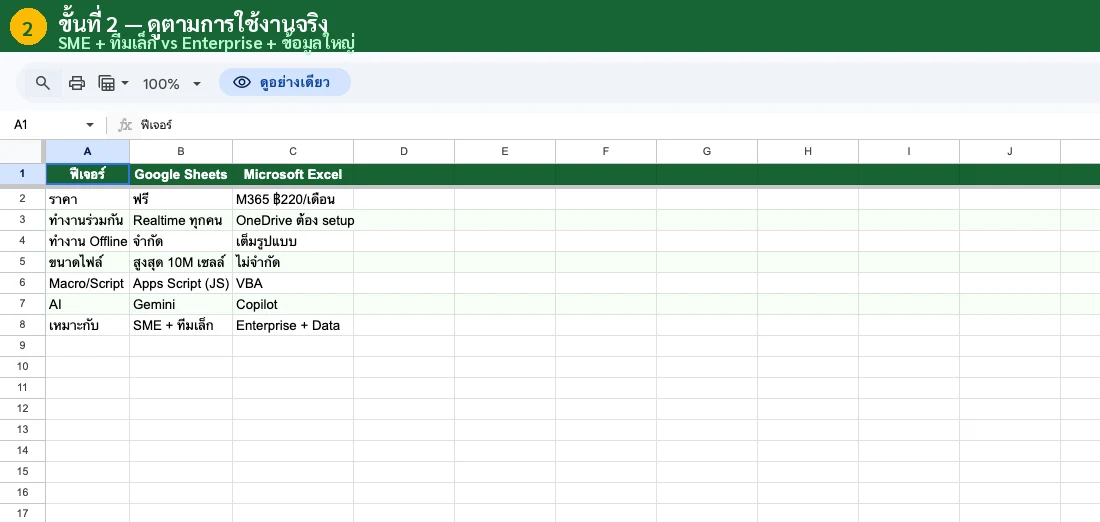
Task: Click header cell ฟีเจอร์
Action: [88, 174]
